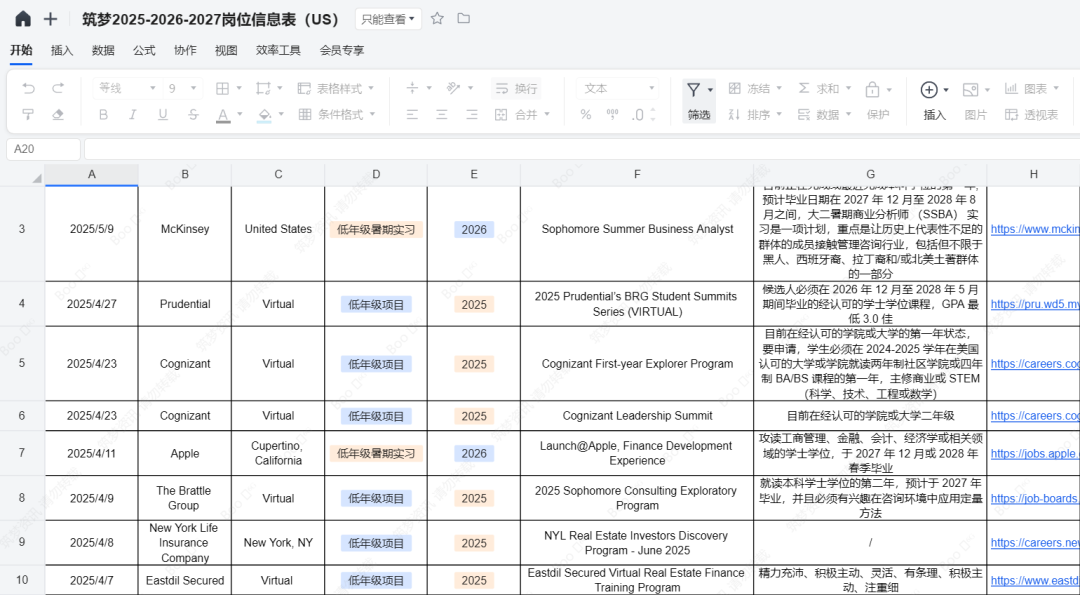Open the font color dropdown arrow
The image size is (1080, 595).
coord(240,114)
